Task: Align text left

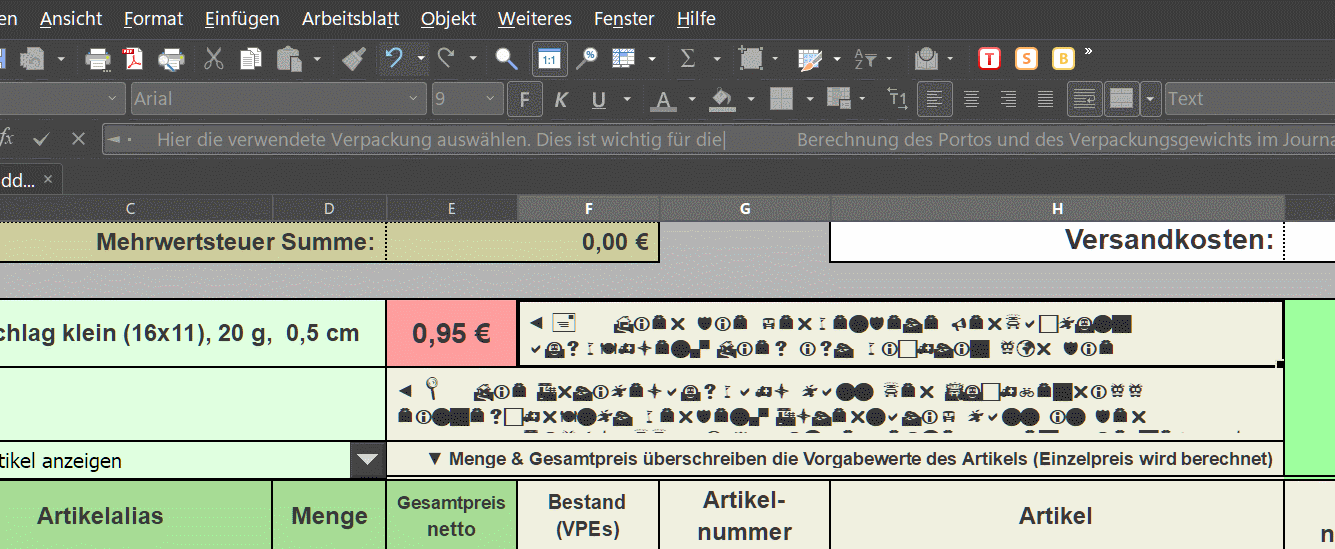Action: coord(934,99)
